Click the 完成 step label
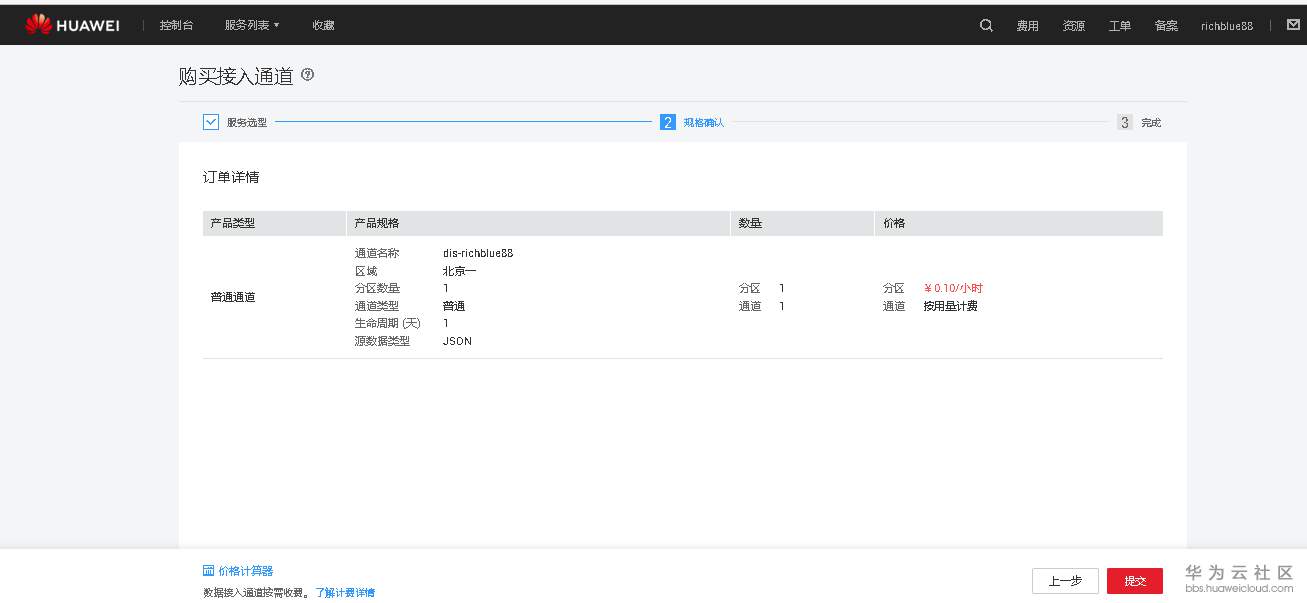Viewport: 1307px width, 603px height. [1151, 123]
